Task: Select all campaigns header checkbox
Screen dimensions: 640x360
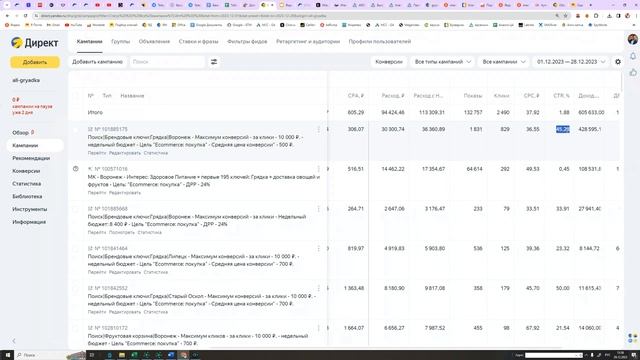Action: click(x=76, y=96)
